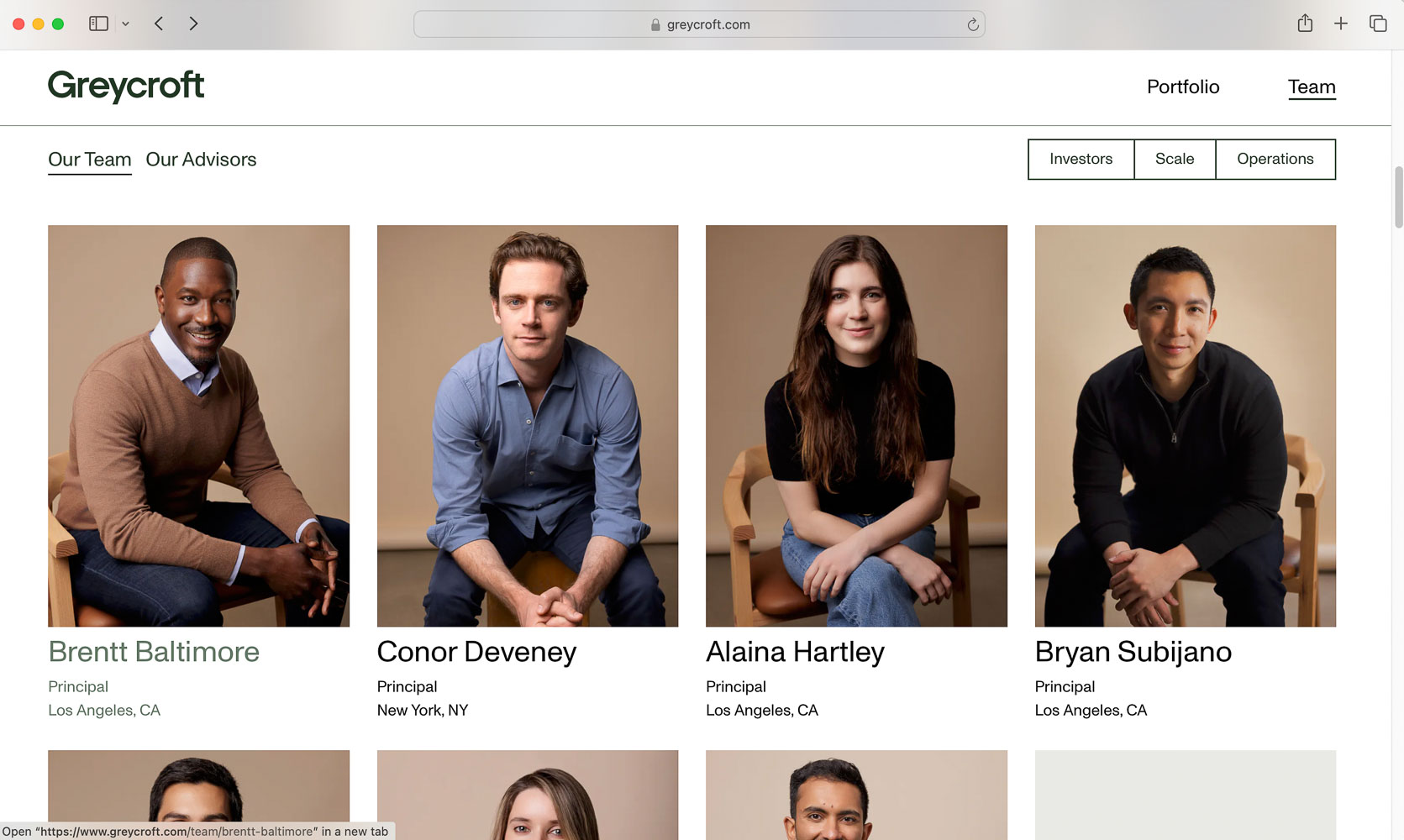This screenshot has width=1404, height=840.
Task: Click "New York, NY" under Conor Deveney
Action: point(423,711)
